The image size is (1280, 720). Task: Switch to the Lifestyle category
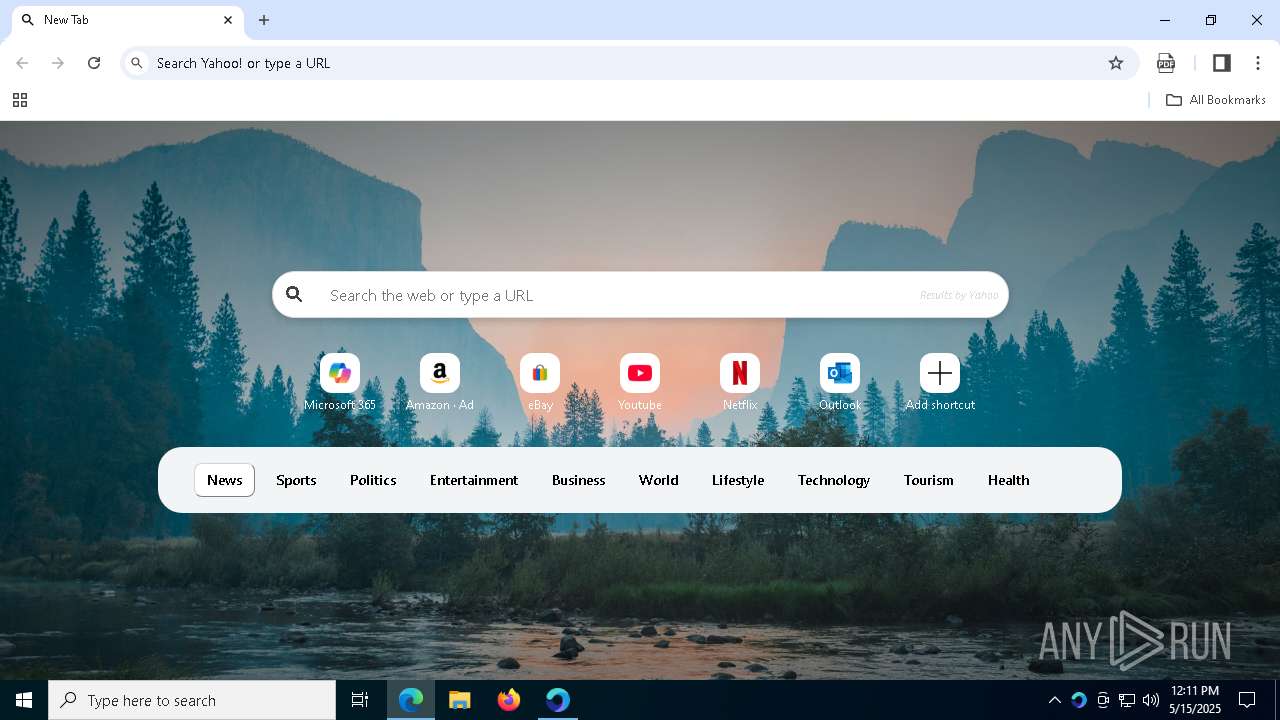tap(738, 480)
